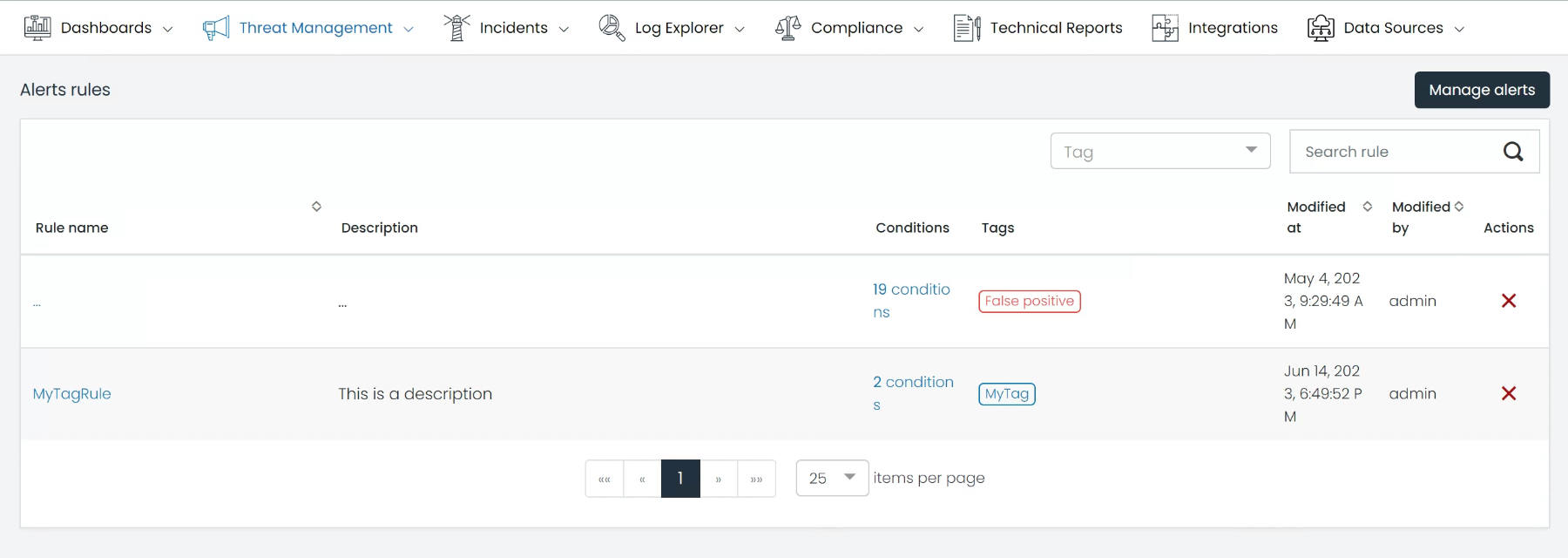This screenshot has height=558, width=1568.
Task: Click the Log Explorer magnifier icon
Action: pos(612,28)
